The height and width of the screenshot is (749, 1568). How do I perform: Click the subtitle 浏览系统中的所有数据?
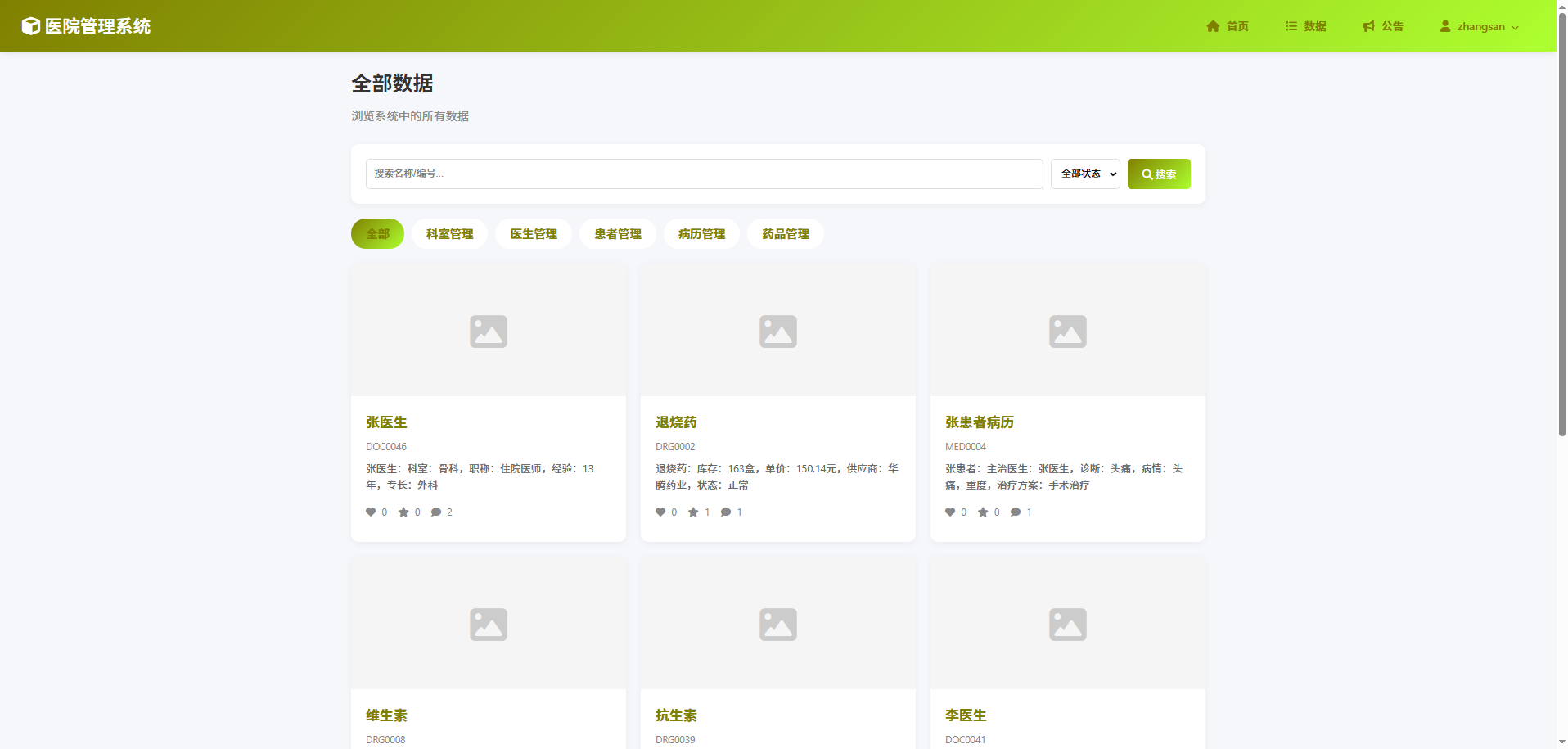(x=410, y=116)
